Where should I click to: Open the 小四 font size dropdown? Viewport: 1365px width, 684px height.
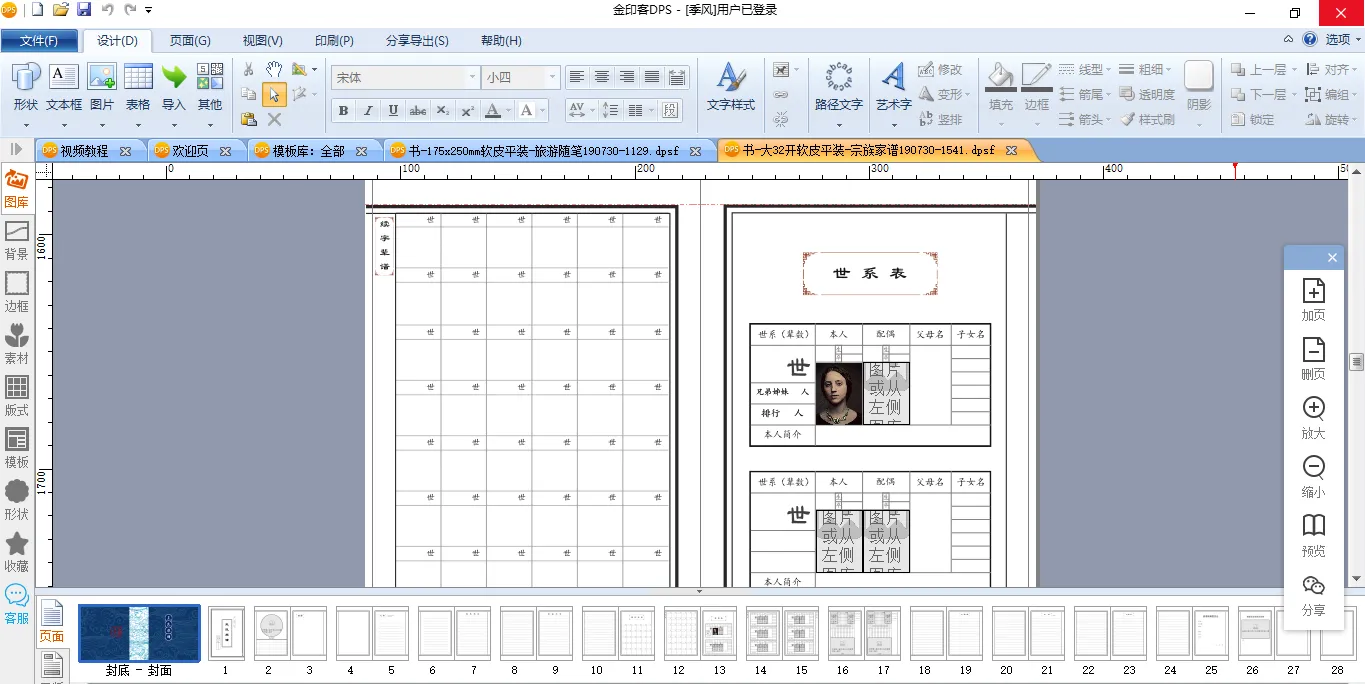(x=551, y=77)
